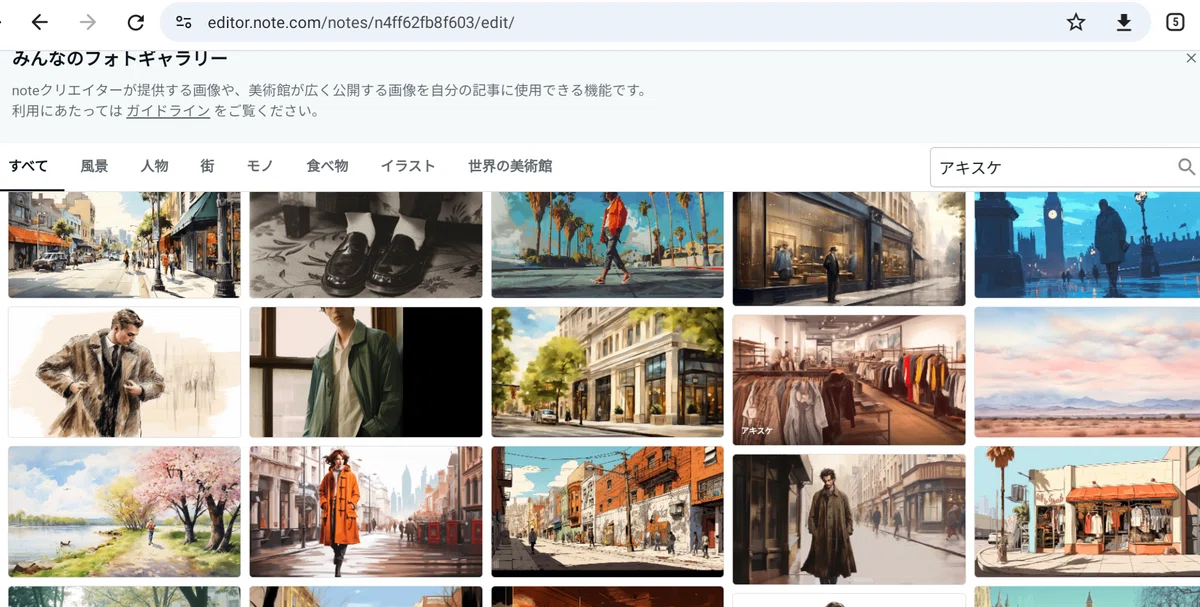Switch to the 人物 tab
Screen dimensions: 1200x607
click(154, 166)
